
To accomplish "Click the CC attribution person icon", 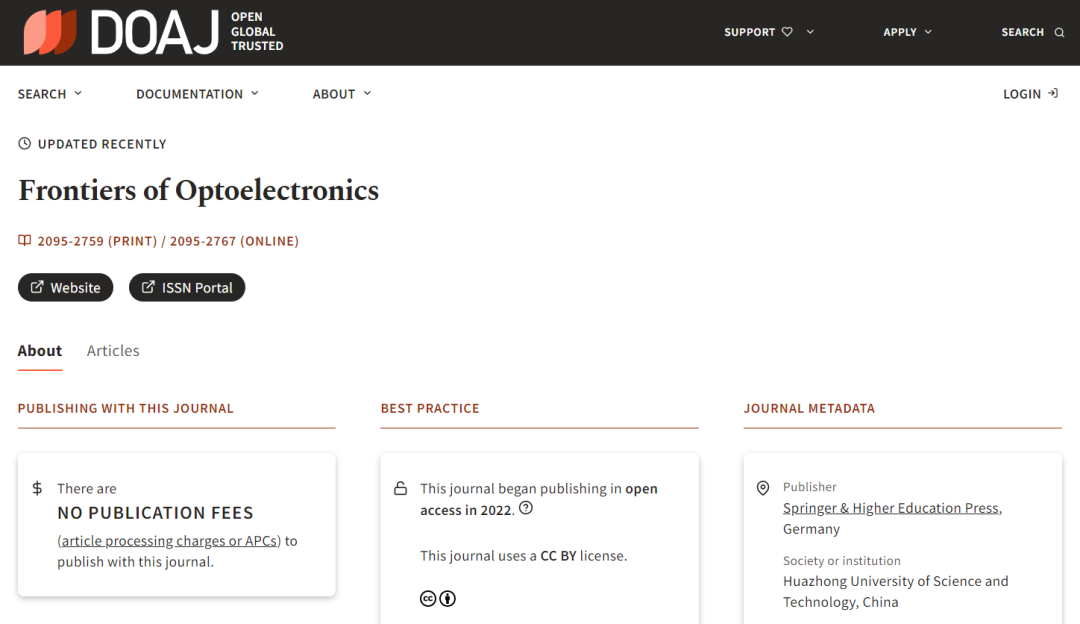I will [x=448, y=599].
